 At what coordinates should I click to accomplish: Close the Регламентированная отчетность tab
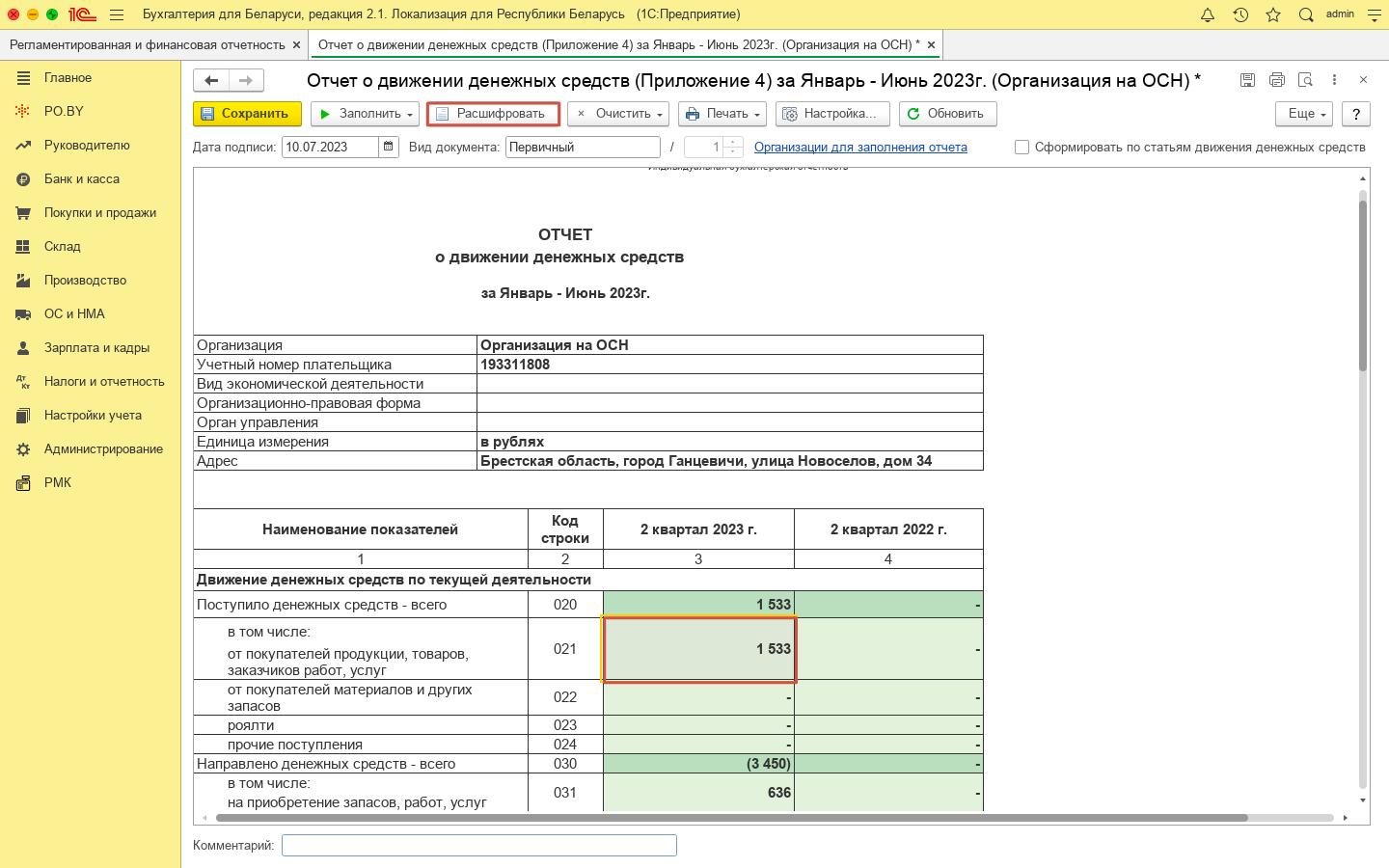coord(297,44)
